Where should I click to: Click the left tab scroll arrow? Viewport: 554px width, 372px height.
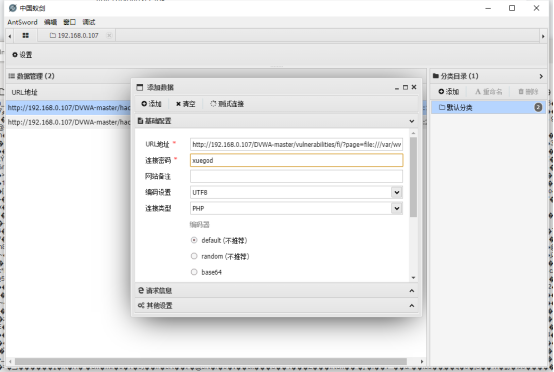(x=10, y=36)
